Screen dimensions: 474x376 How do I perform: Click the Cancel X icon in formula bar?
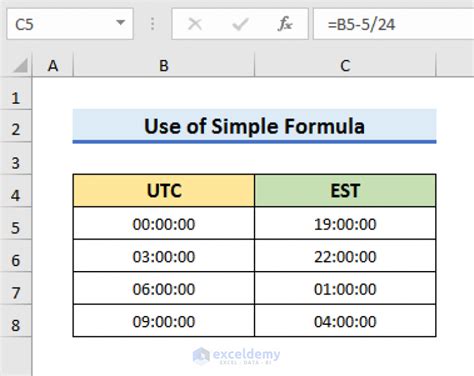(195, 24)
